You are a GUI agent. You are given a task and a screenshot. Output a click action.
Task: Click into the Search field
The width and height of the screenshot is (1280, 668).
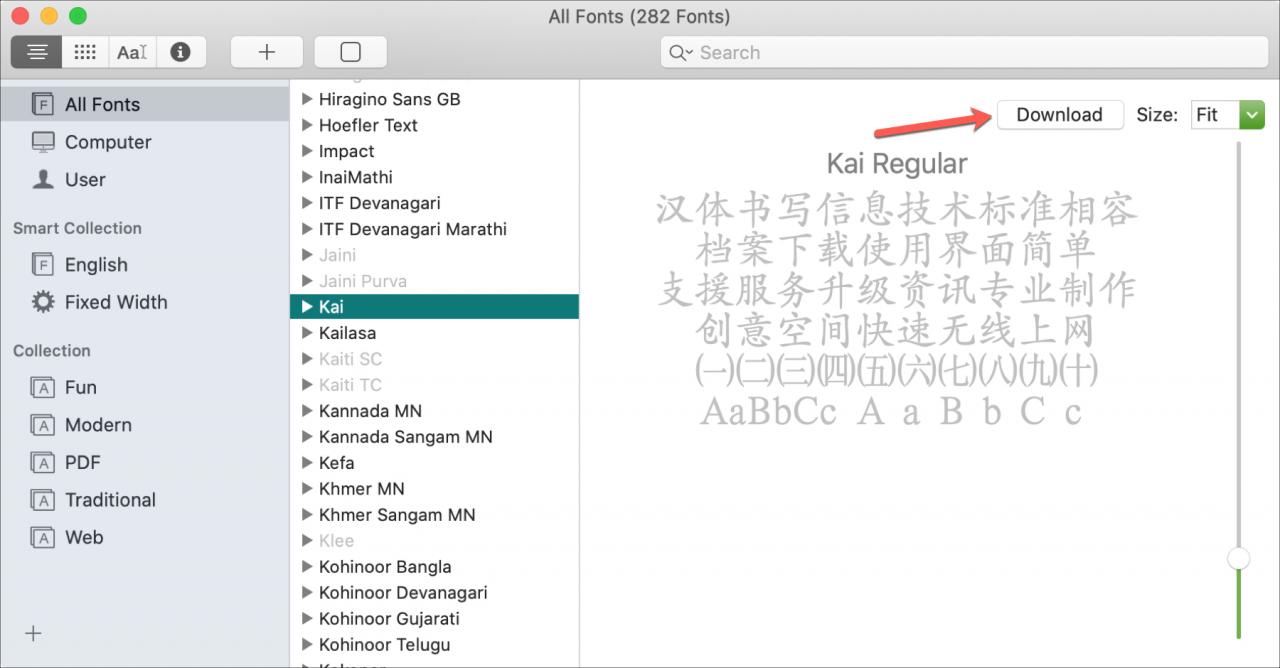pos(964,52)
